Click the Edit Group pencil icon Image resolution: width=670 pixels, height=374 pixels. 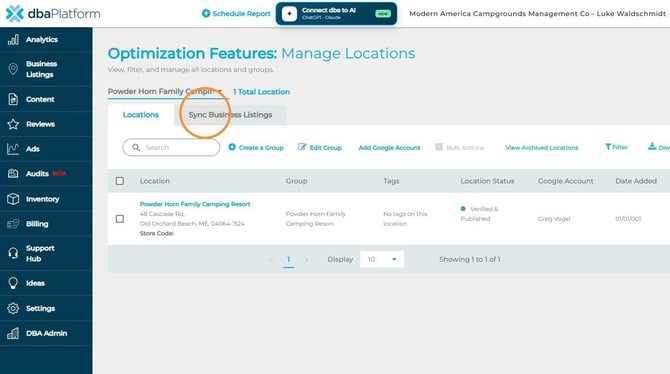click(x=302, y=147)
